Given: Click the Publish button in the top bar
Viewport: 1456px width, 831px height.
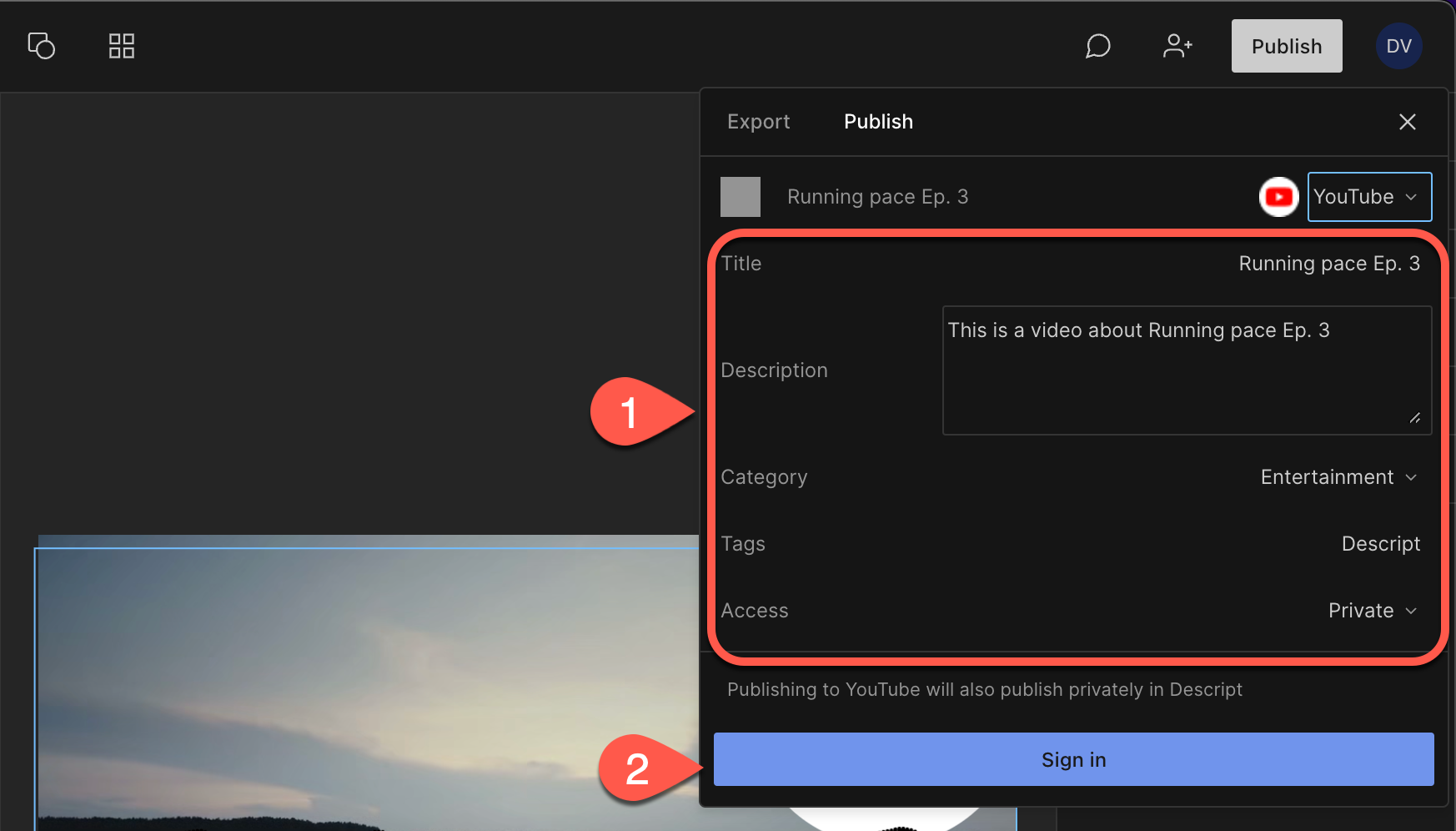Looking at the screenshot, I should [x=1287, y=46].
